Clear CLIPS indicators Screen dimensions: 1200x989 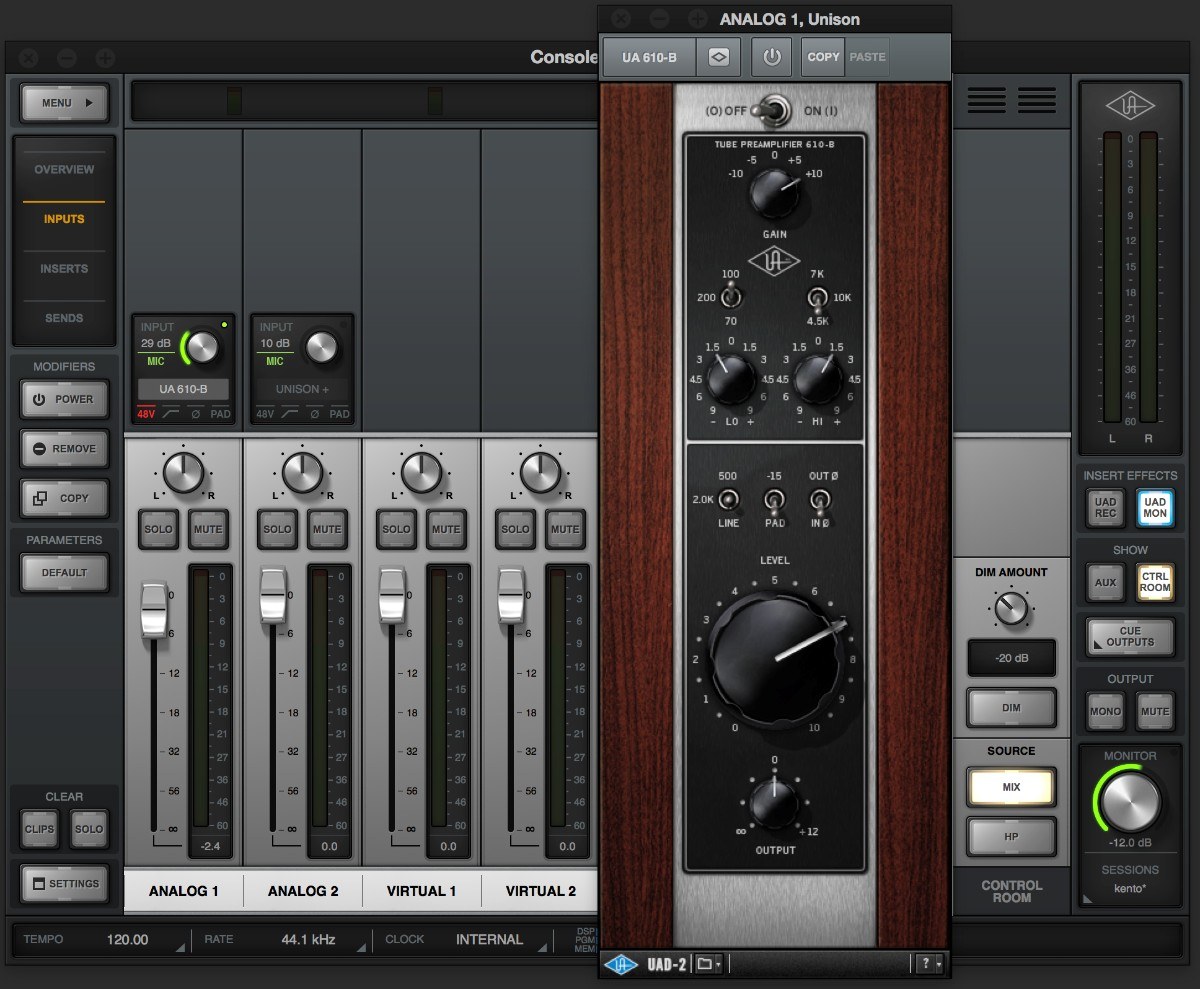39,829
